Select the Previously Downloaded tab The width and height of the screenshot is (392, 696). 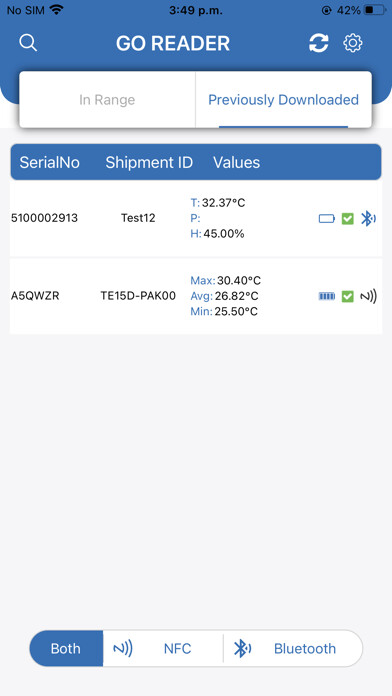(x=283, y=99)
